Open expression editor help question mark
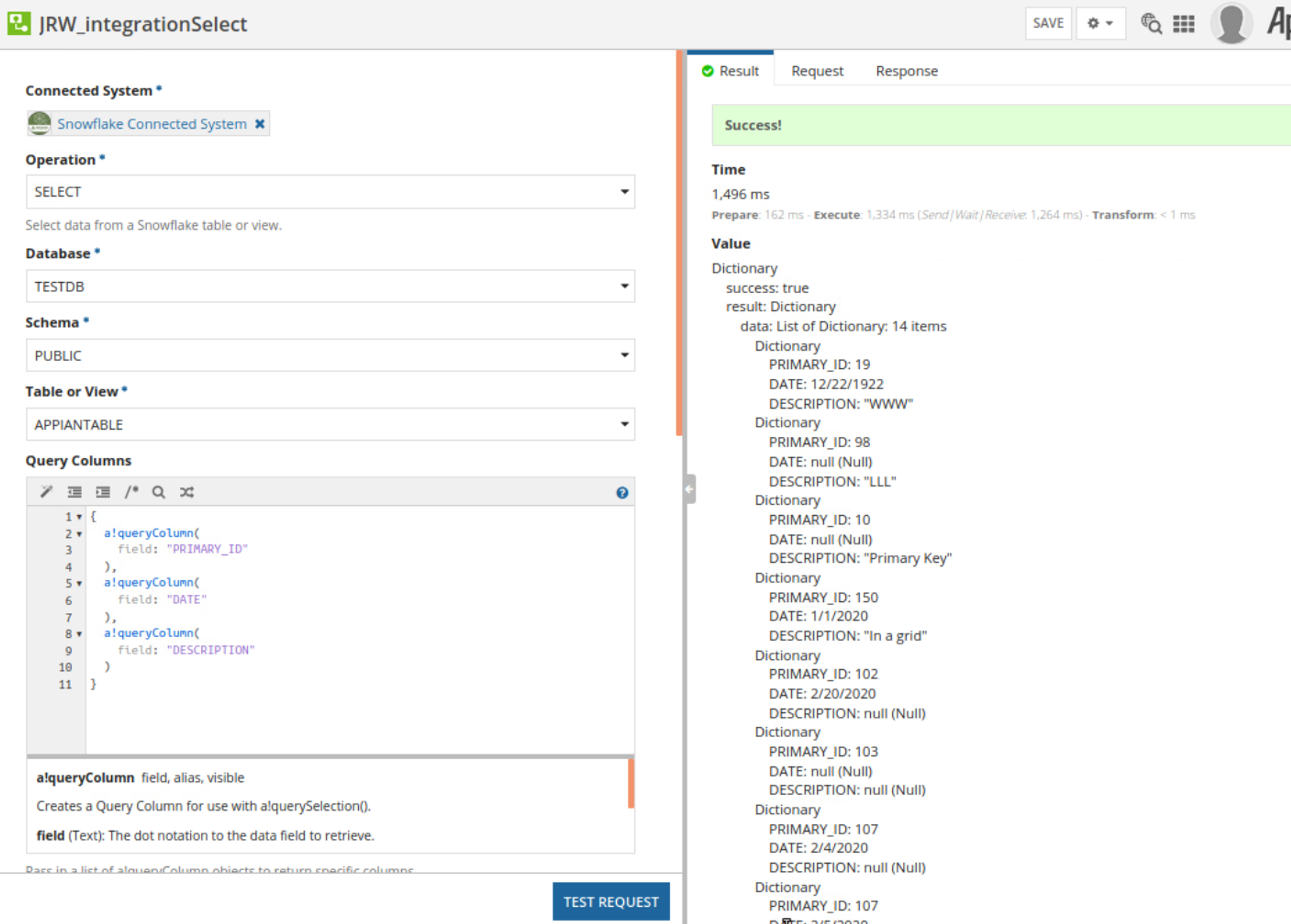 pos(622,493)
